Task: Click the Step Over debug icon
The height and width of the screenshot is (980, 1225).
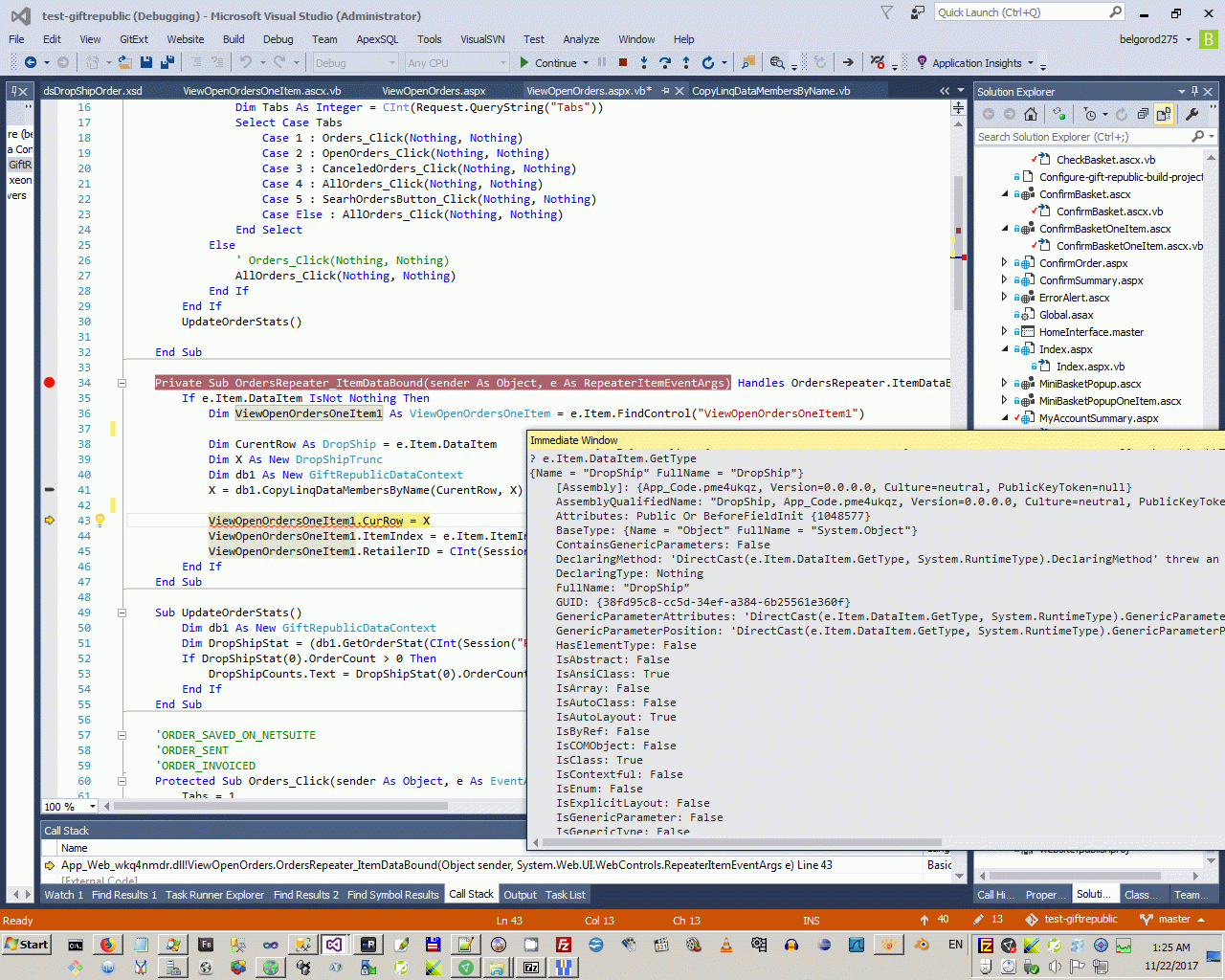Action: click(665, 63)
